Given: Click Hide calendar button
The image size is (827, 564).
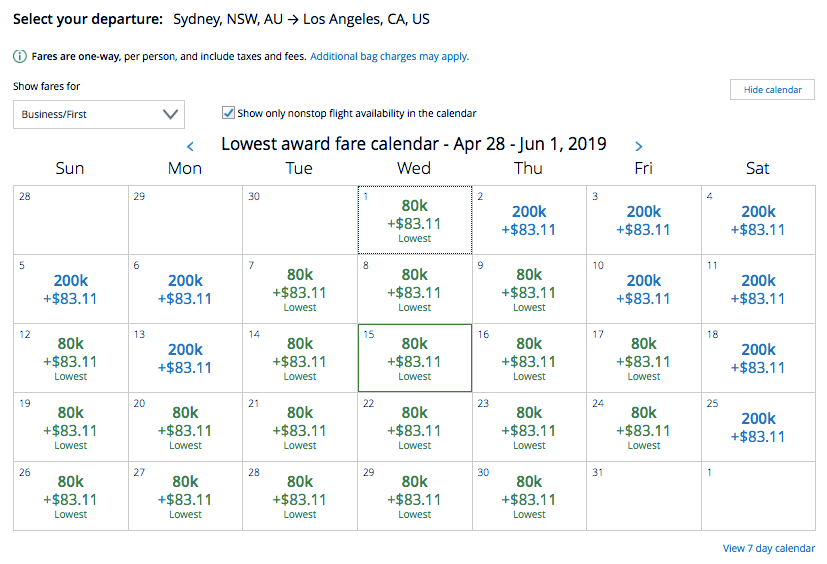Looking at the screenshot, I should click(772, 90).
